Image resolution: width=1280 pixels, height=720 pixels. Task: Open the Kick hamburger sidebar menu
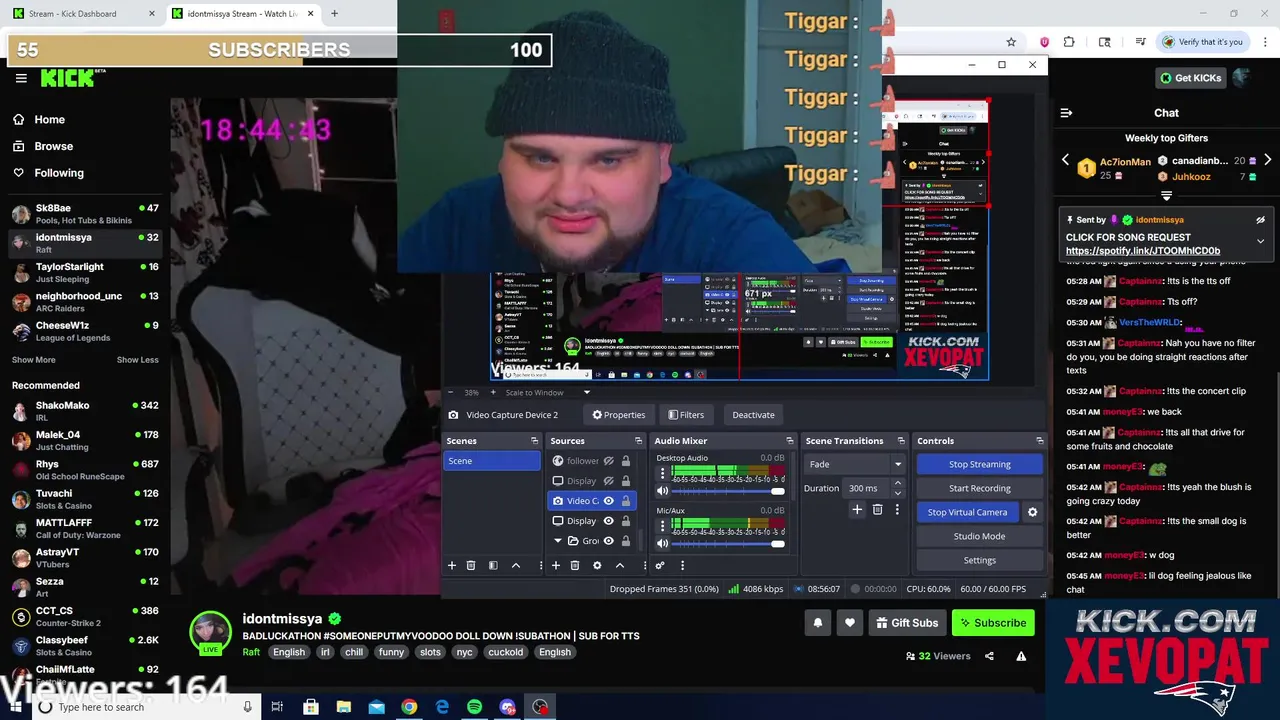pyautogui.click(x=21, y=78)
